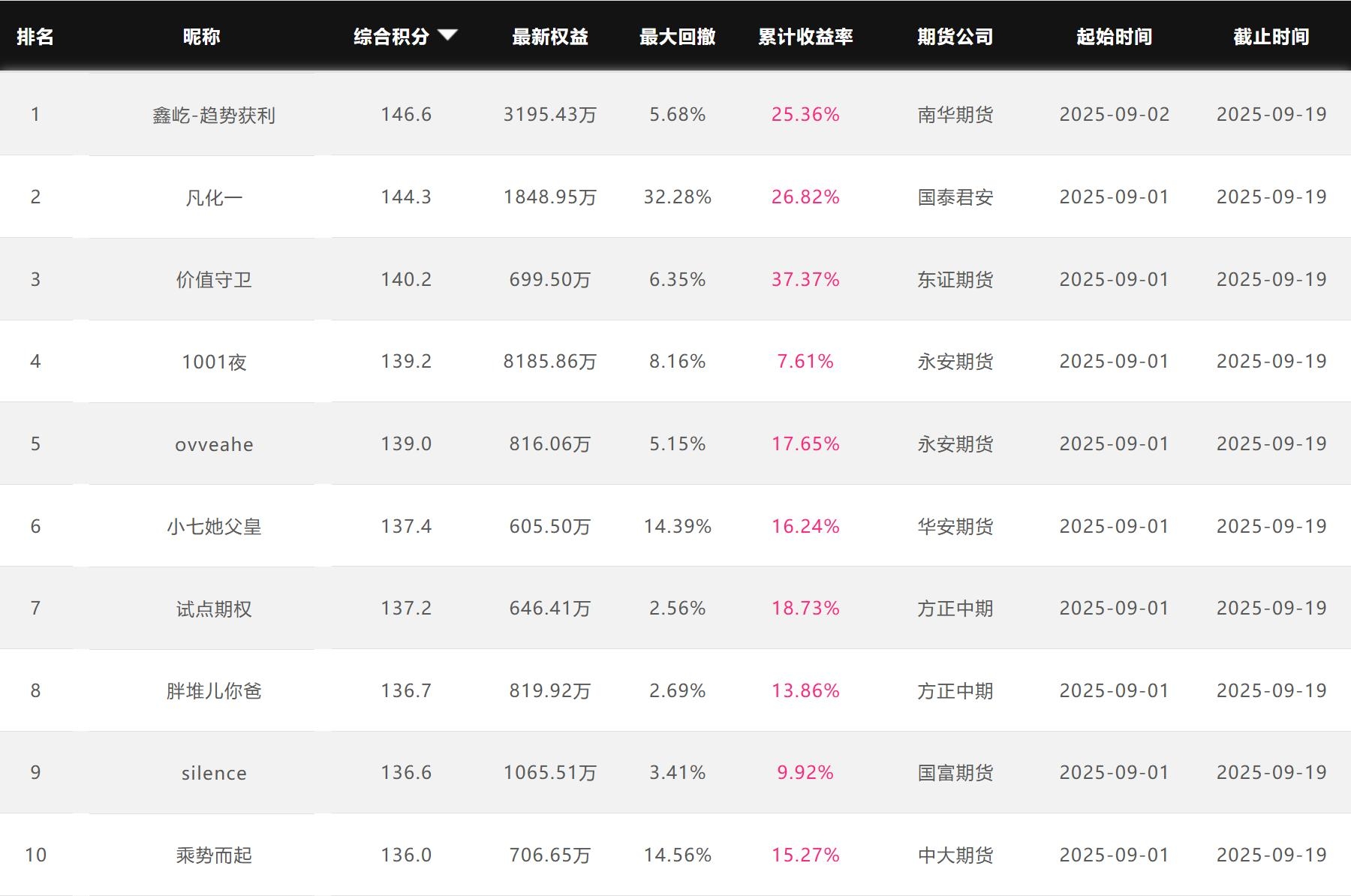Click the 综合积分 sort arrow icon
1351x896 pixels.
click(447, 35)
